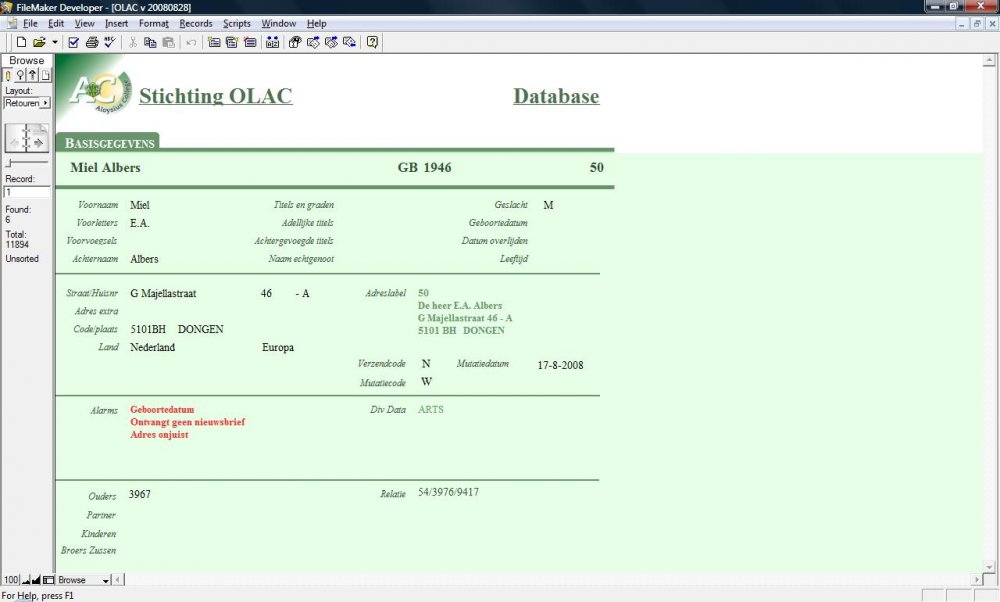Open the View menu
Image resolution: width=1000 pixels, height=602 pixels.
[x=84, y=24]
